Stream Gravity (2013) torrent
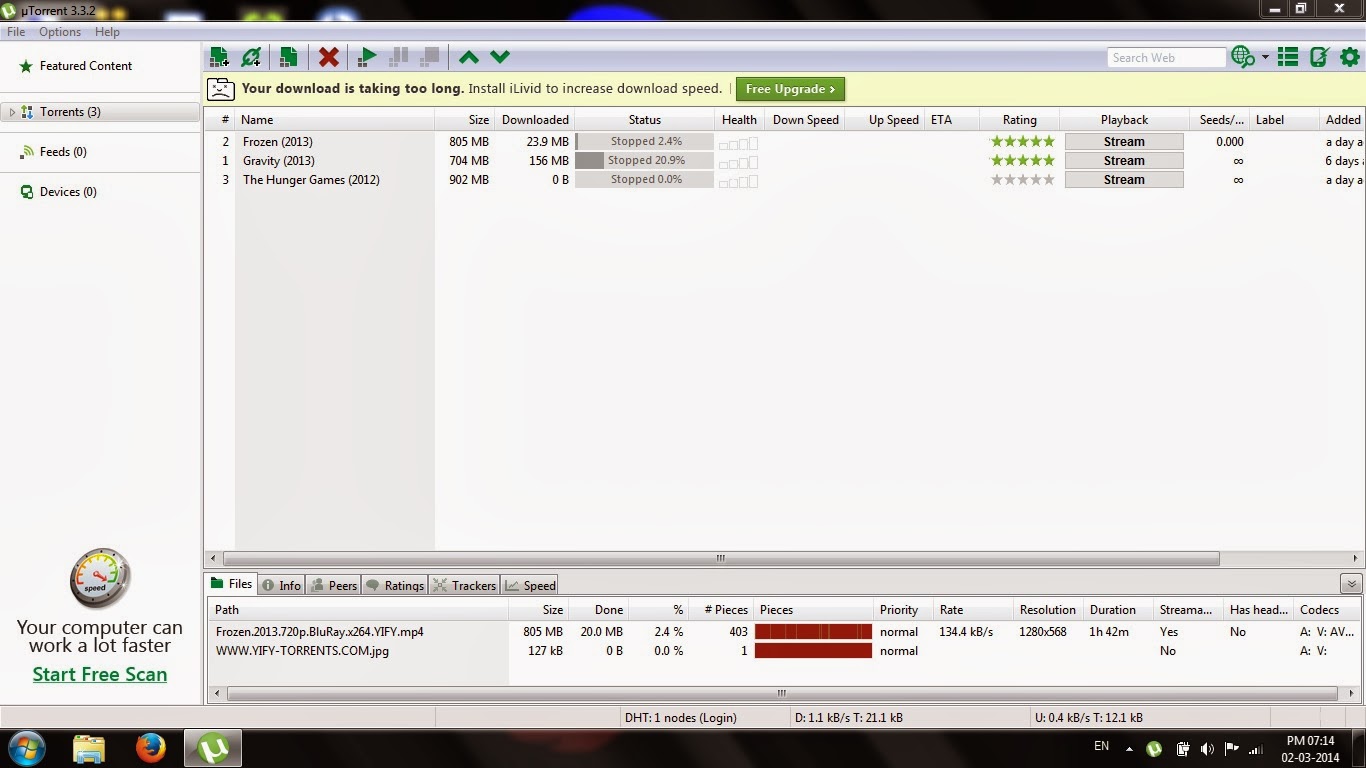The image size is (1366, 768). (x=1124, y=161)
